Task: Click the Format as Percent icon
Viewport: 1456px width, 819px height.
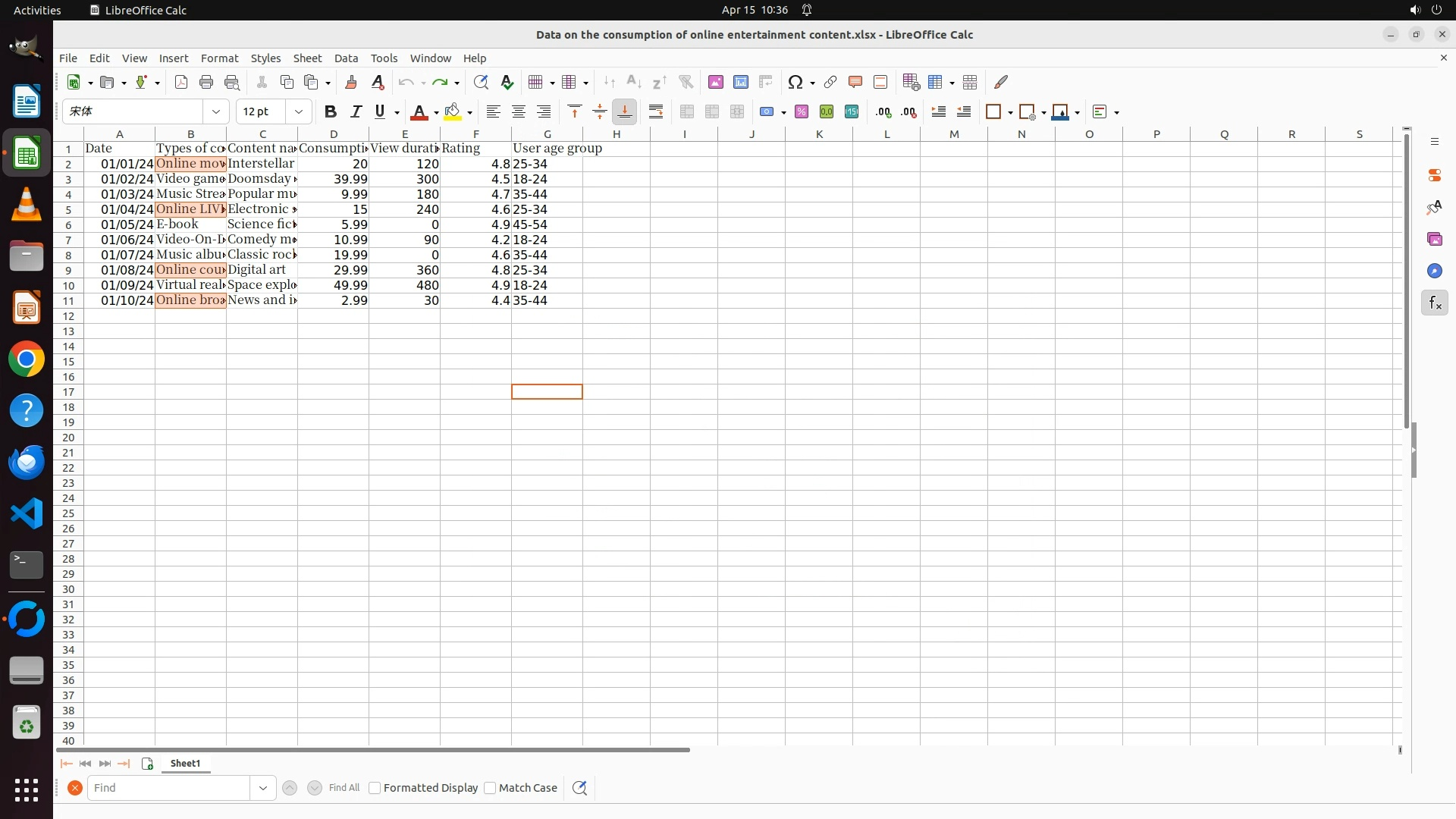Action: pyautogui.click(x=802, y=112)
